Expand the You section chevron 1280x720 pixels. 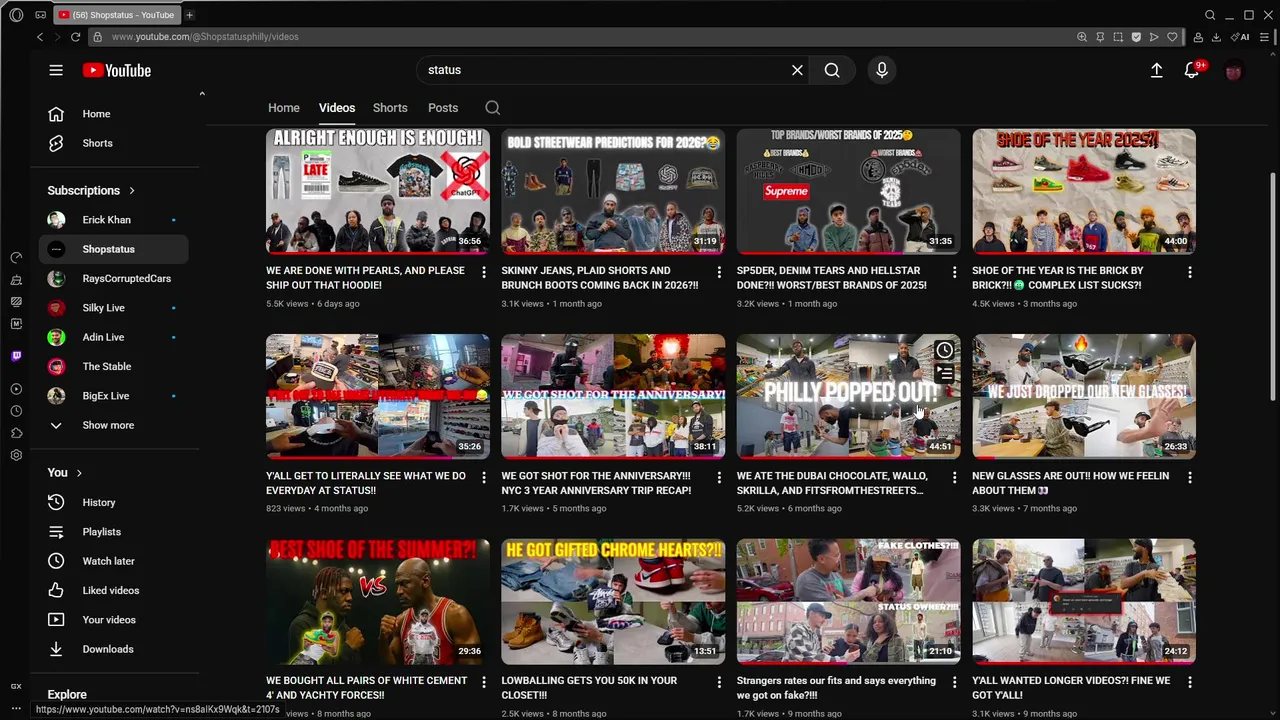[x=79, y=473]
